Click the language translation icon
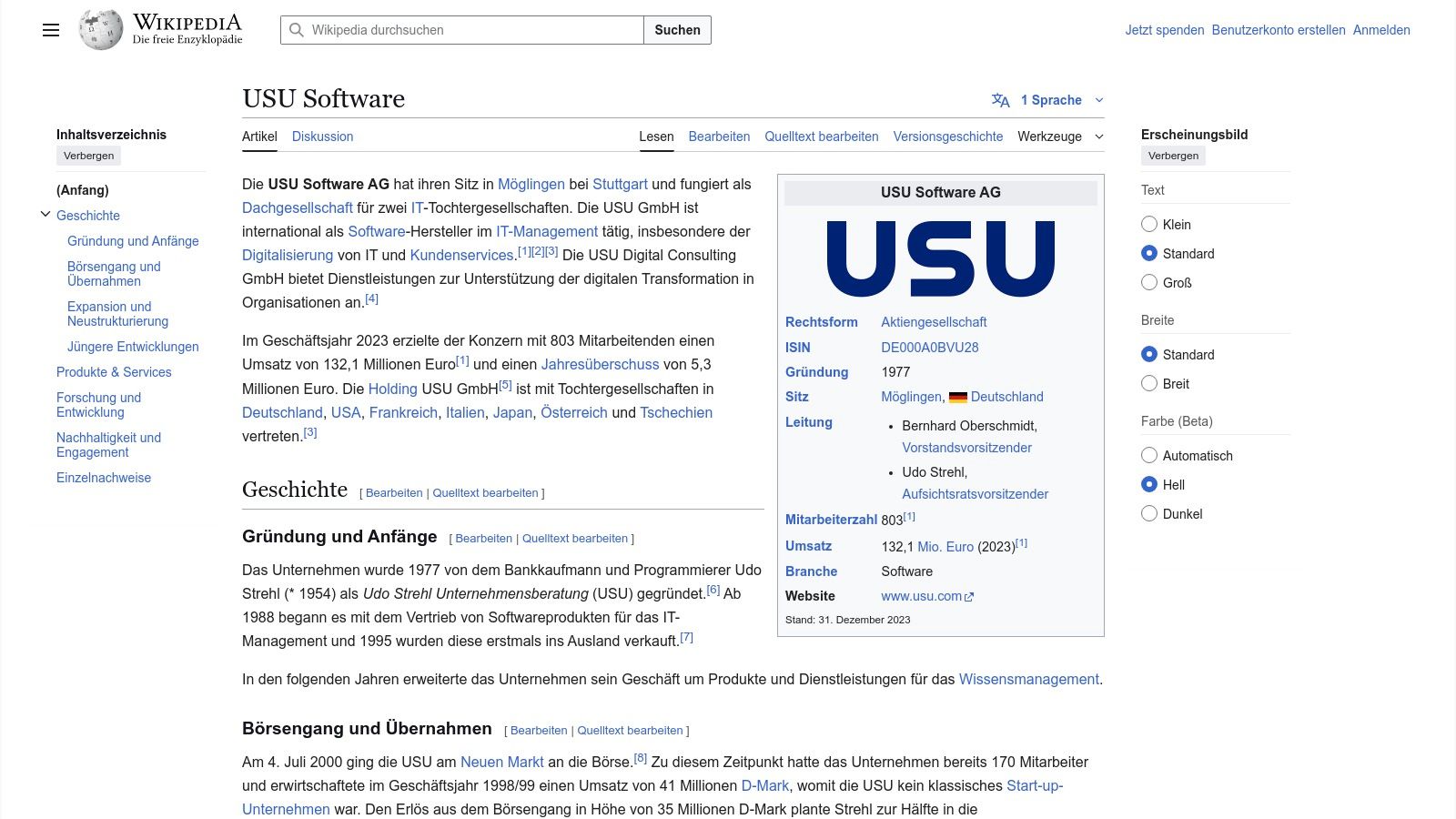Viewport: 1456px width, 819px height. [x=1001, y=100]
